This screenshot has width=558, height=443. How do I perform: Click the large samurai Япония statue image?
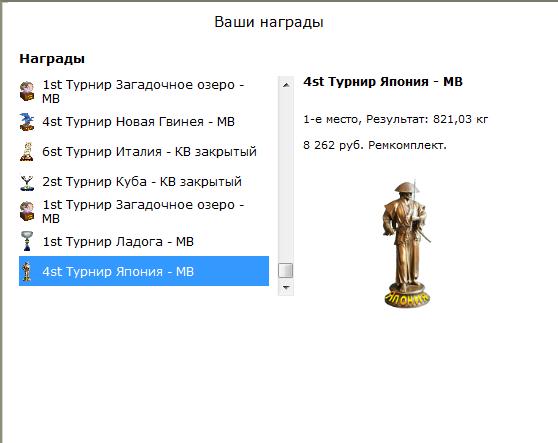[x=407, y=244]
